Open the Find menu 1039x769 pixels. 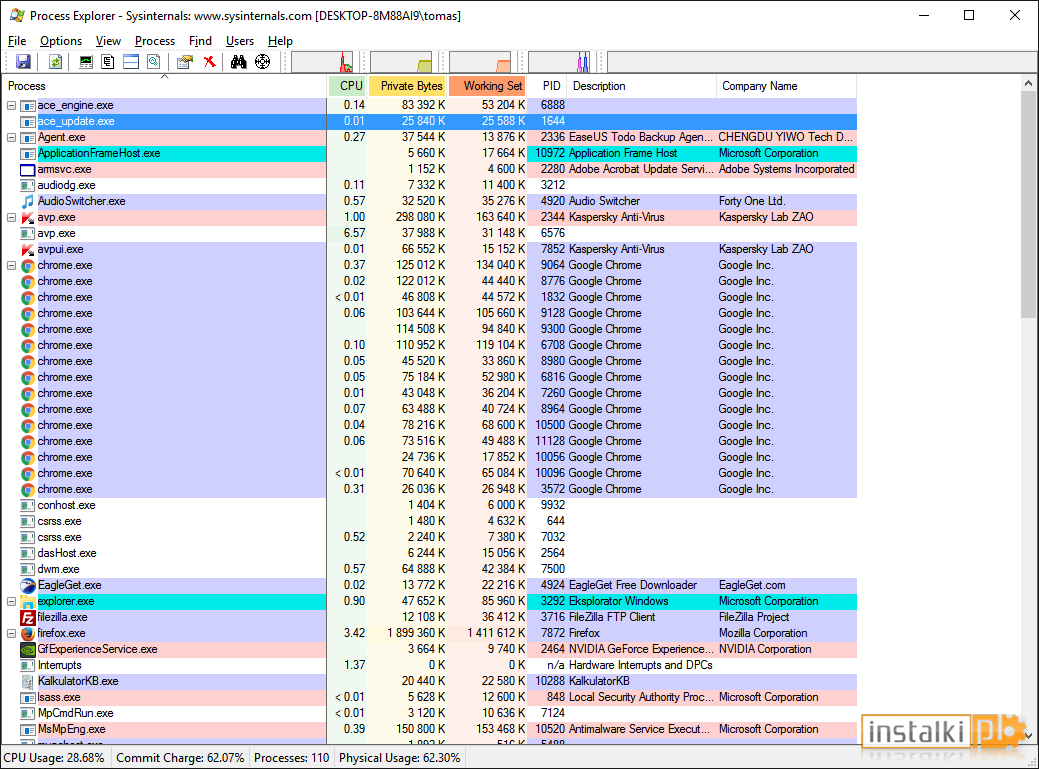coord(200,41)
